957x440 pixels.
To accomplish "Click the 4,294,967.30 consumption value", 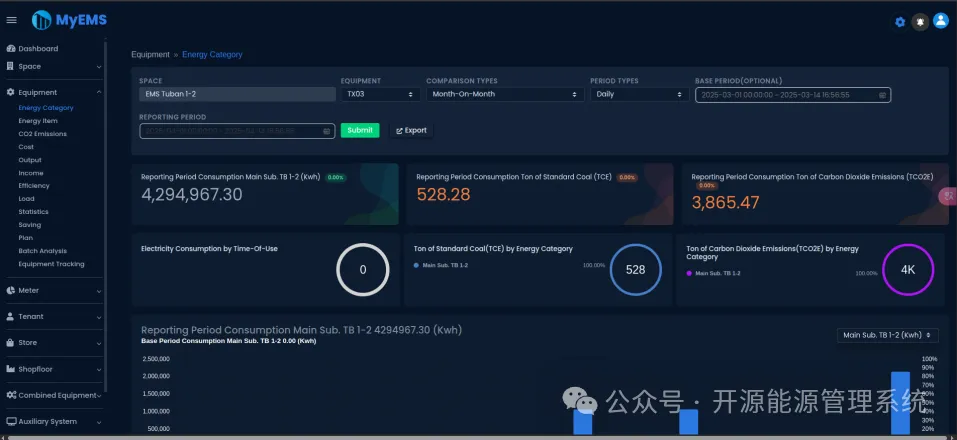I will (192, 195).
